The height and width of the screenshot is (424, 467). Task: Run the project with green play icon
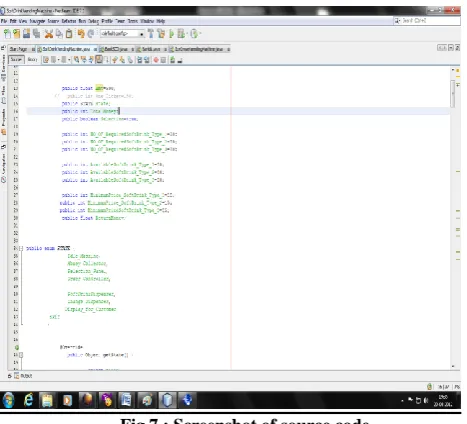[x=171, y=34]
